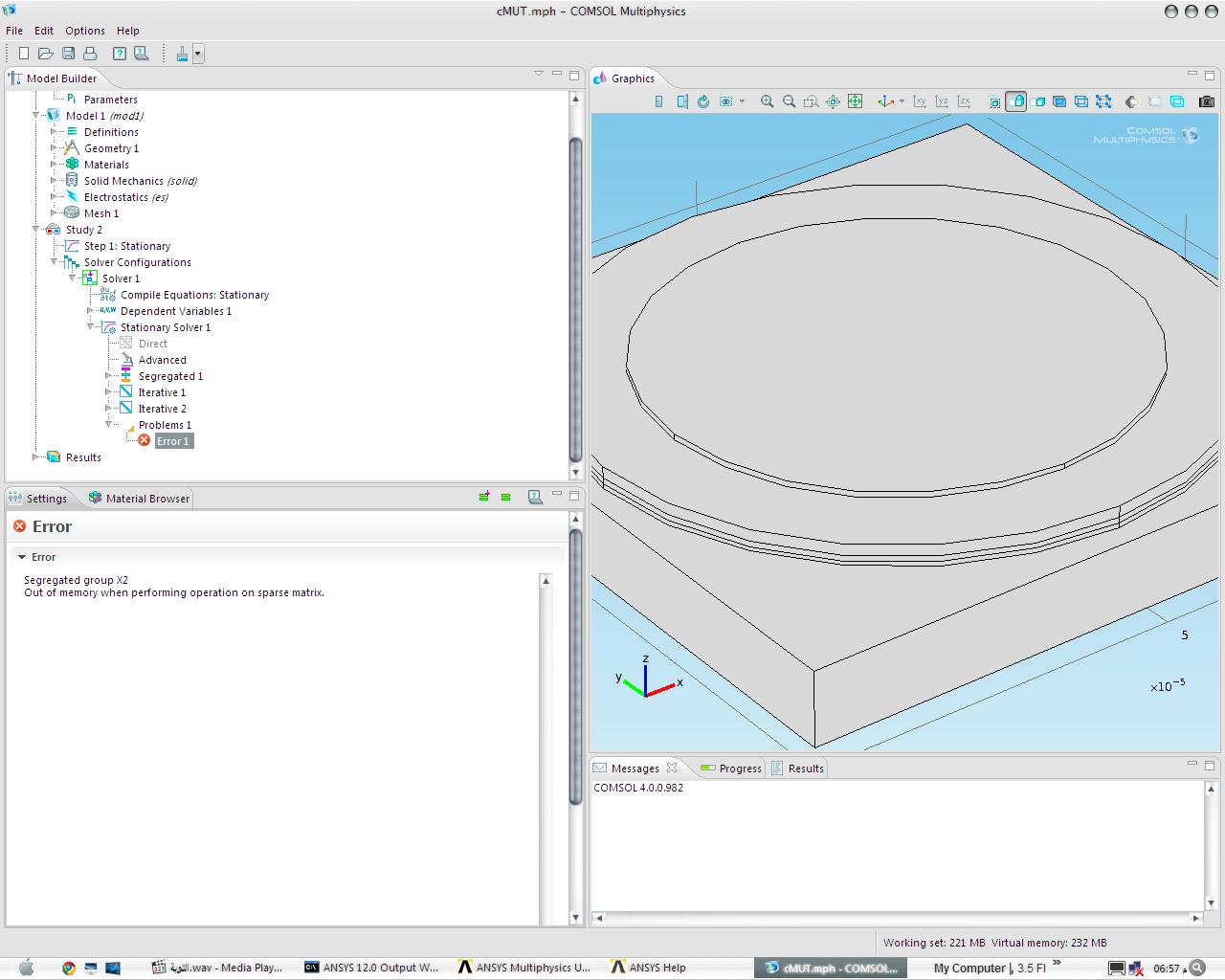Expand the Definitions node
Image resolution: width=1225 pixels, height=980 pixels.
[x=55, y=132]
